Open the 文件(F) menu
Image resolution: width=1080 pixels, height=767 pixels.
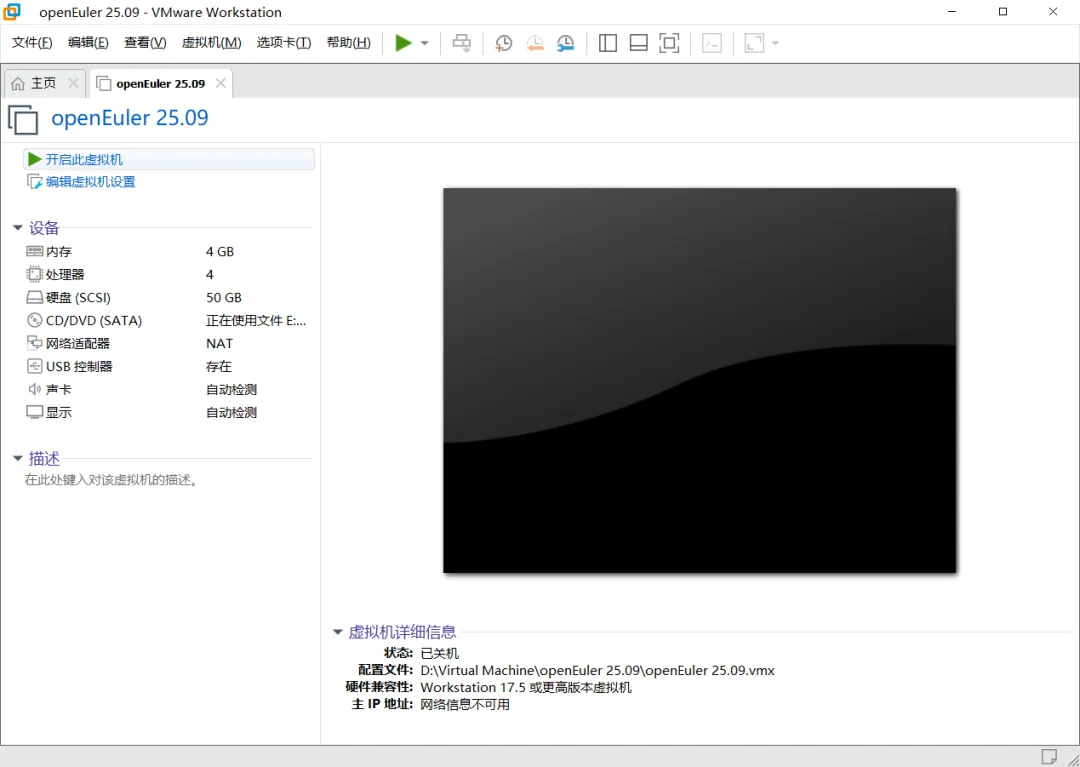pos(32,43)
